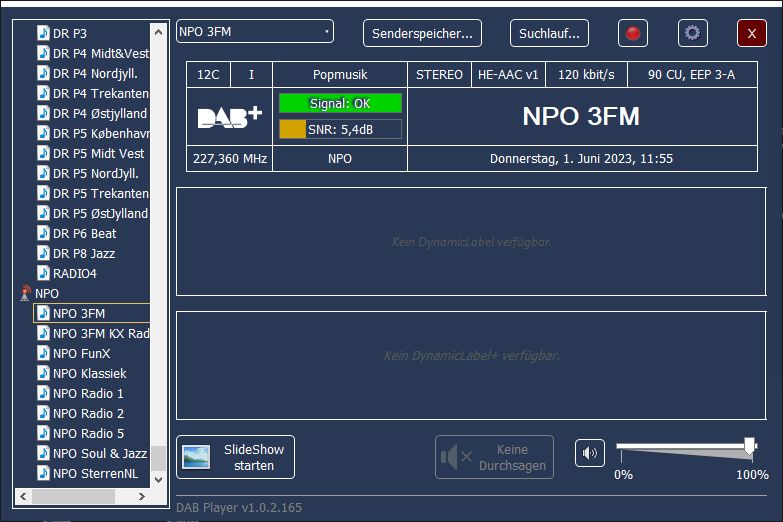The height and width of the screenshot is (522, 783).
Task: Select NPO Radio 2 station
Action: coord(88,413)
